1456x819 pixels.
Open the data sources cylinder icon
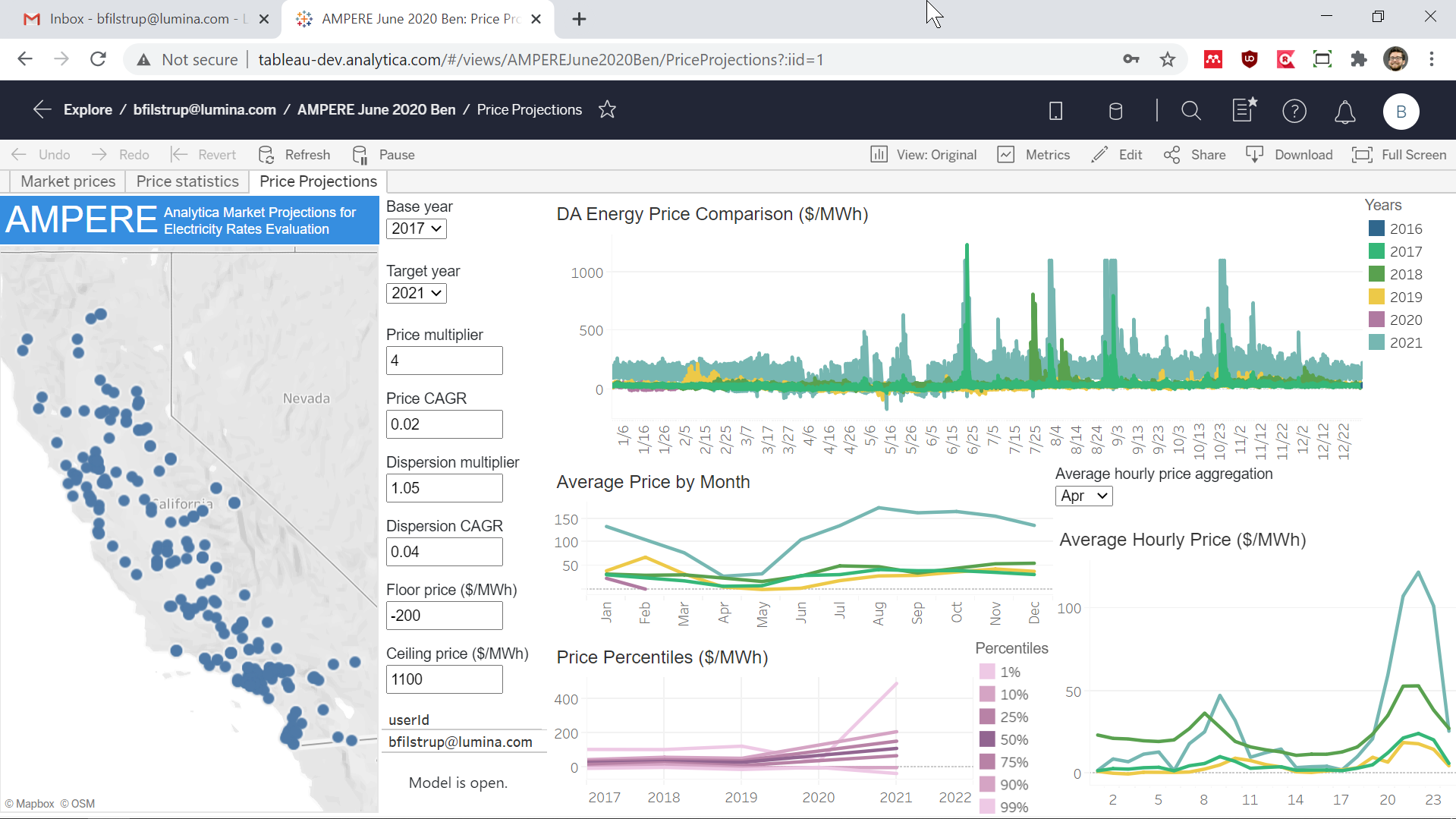1115,112
